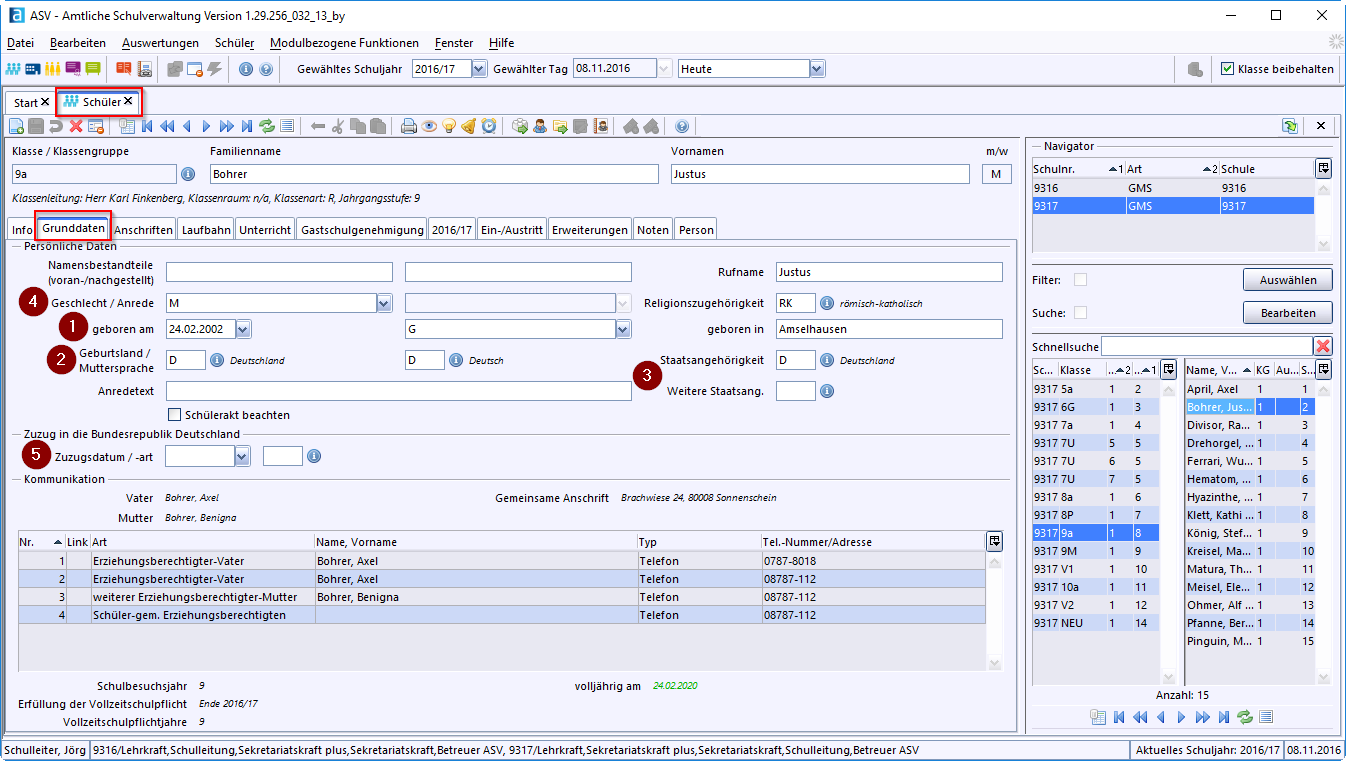This screenshot has width=1346, height=761.
Task: Tick the Suche checkbox in Navigator
Action: [x=1080, y=313]
